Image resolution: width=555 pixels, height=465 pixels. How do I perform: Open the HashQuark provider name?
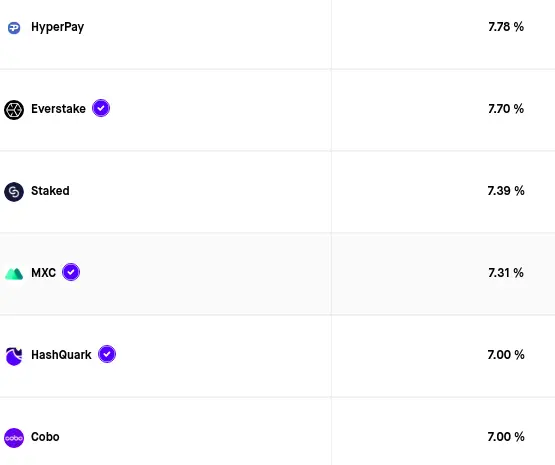click(x=61, y=355)
